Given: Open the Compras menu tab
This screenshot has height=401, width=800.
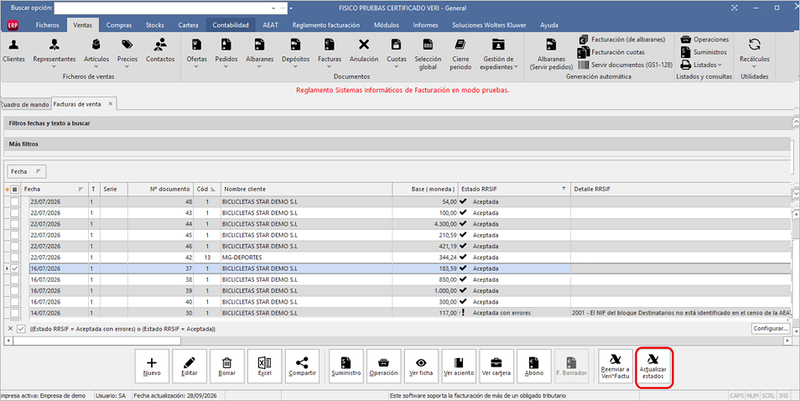Looking at the screenshot, I should coord(119,25).
